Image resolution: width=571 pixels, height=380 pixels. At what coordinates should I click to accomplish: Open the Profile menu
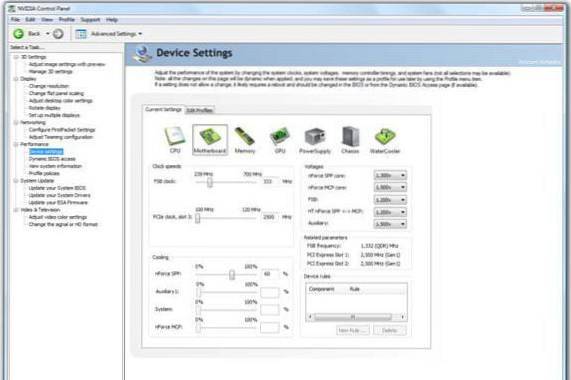tap(67, 20)
